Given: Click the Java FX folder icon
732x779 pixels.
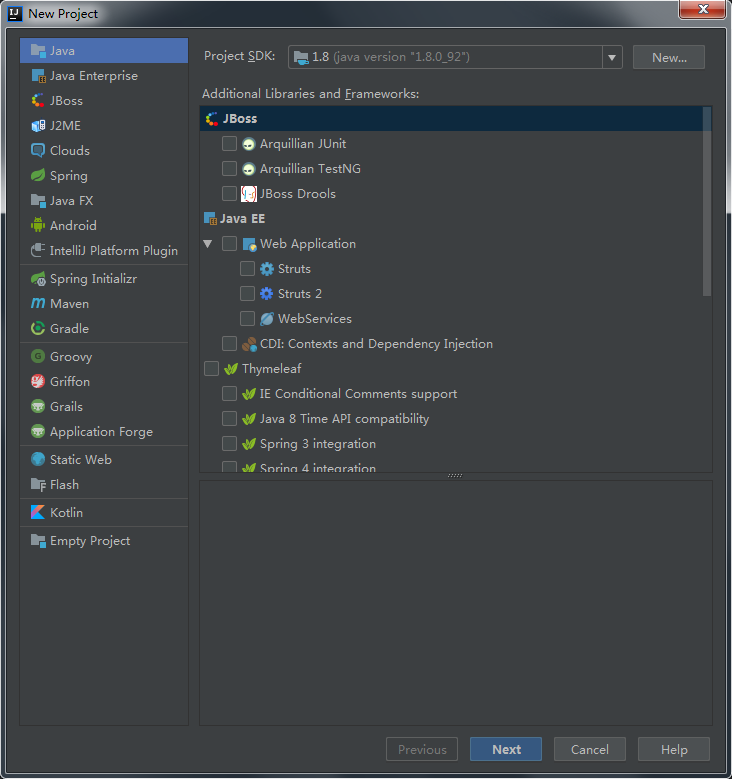Looking at the screenshot, I should click(38, 201).
